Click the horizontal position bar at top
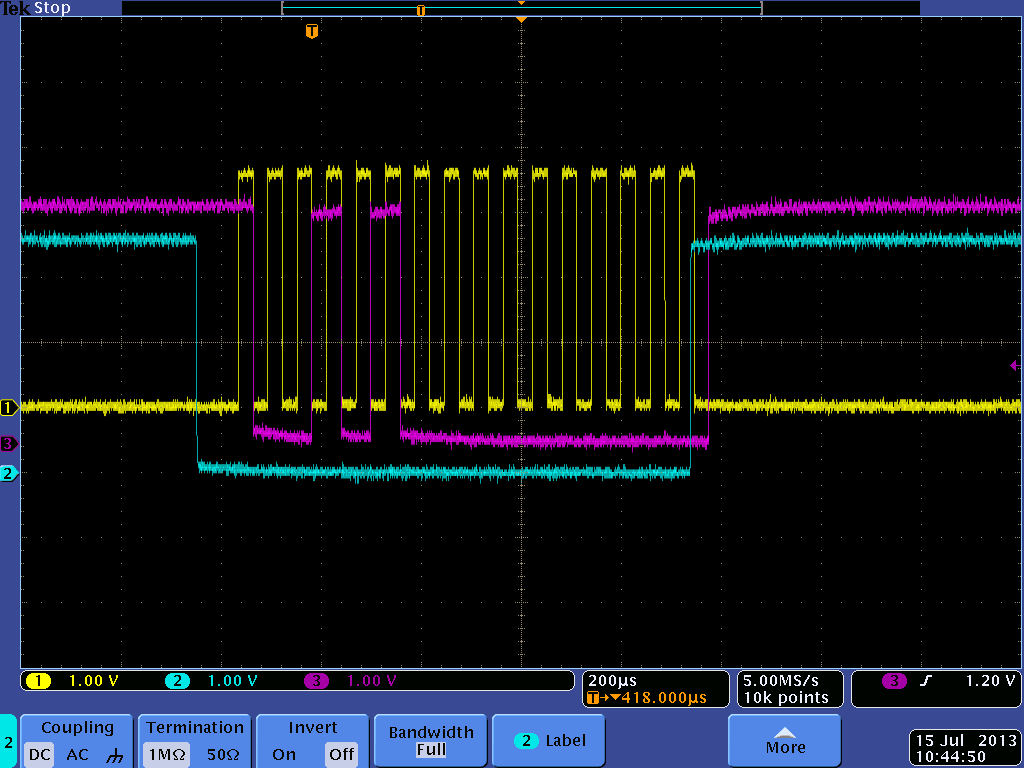Viewport: 1024px width, 768px height. click(x=520, y=7)
